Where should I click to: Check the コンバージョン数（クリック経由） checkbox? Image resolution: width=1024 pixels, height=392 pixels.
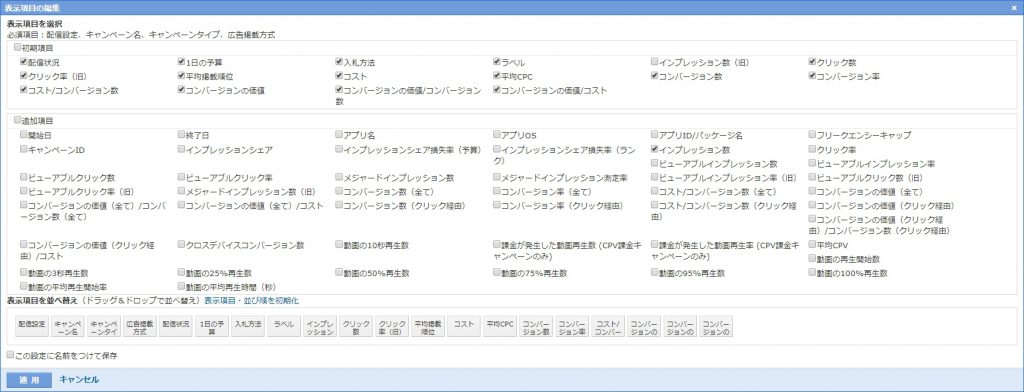pos(339,204)
